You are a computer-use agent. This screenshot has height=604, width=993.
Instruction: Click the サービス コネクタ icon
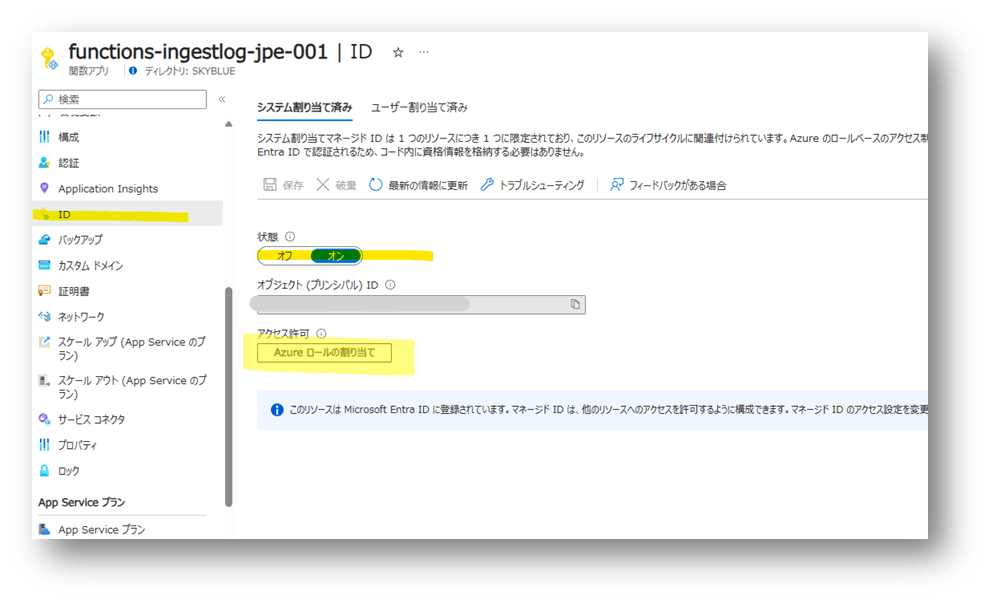click(x=44, y=419)
